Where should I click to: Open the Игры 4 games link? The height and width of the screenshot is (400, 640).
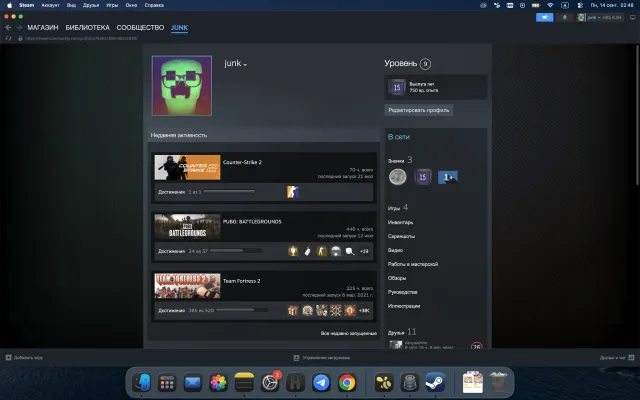[x=398, y=208]
